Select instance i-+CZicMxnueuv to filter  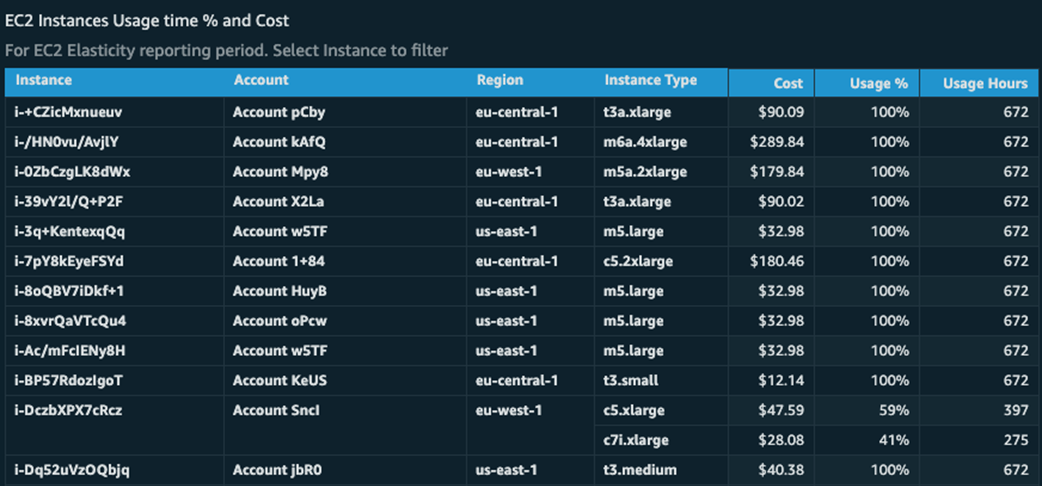[x=69, y=112]
